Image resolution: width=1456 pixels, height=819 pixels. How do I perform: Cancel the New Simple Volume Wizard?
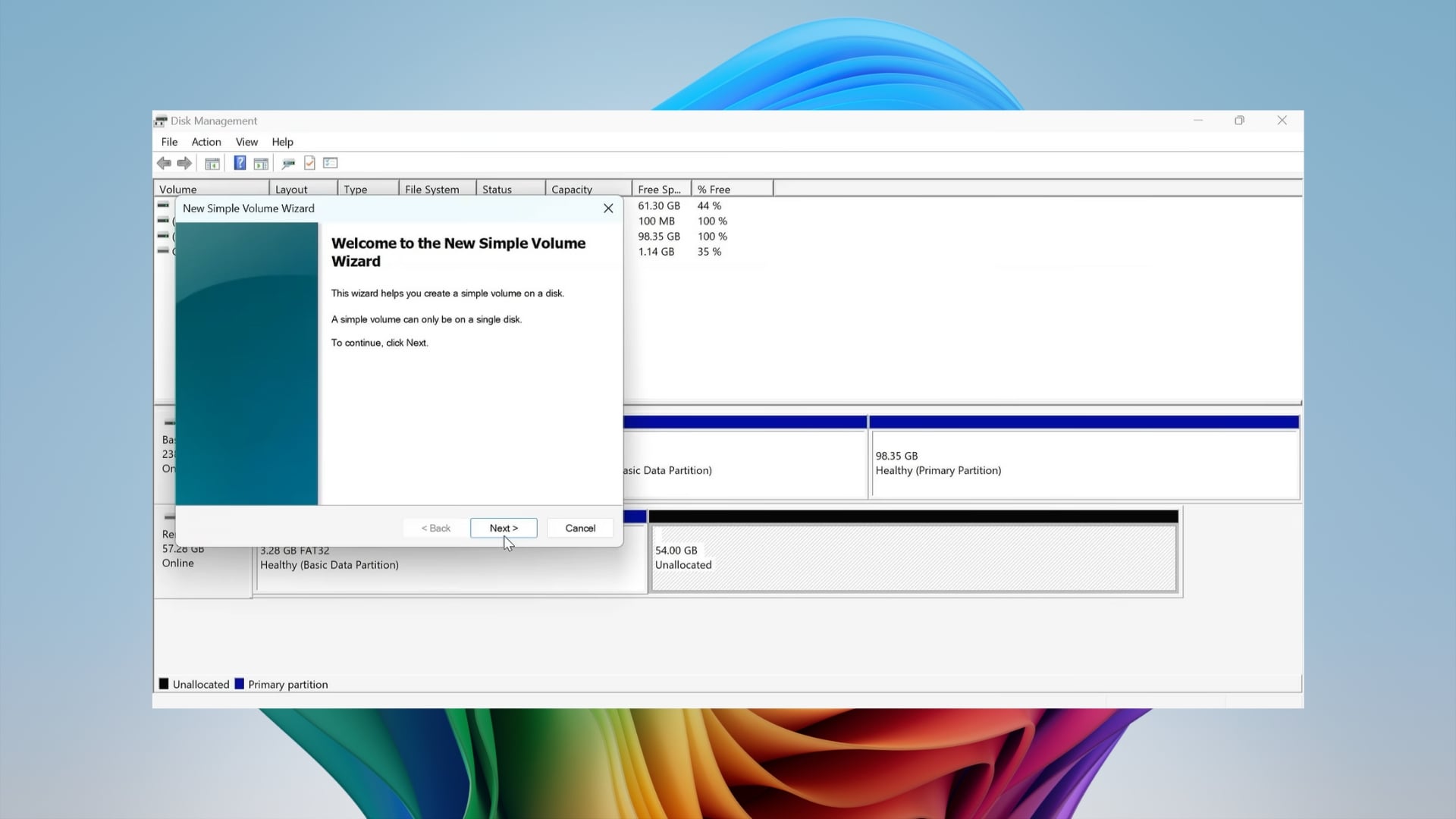click(579, 528)
